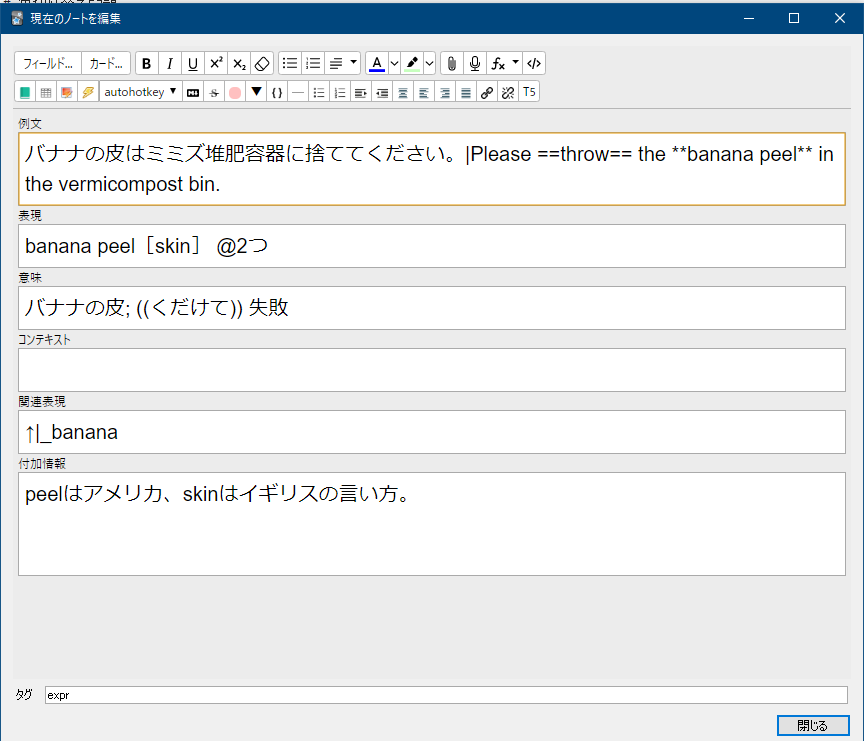This screenshot has height=741, width=864.
Task: Click the eraser remove-formatting icon
Action: [x=262, y=63]
